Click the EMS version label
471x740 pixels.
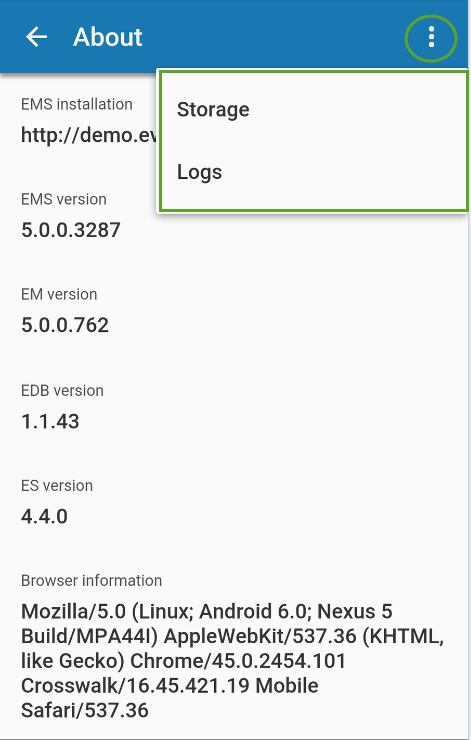click(64, 199)
